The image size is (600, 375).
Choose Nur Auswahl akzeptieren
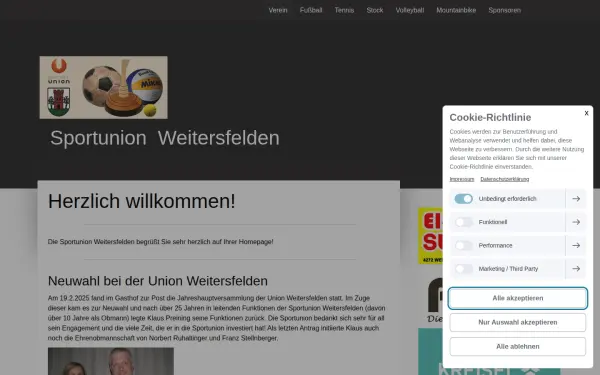click(517, 322)
